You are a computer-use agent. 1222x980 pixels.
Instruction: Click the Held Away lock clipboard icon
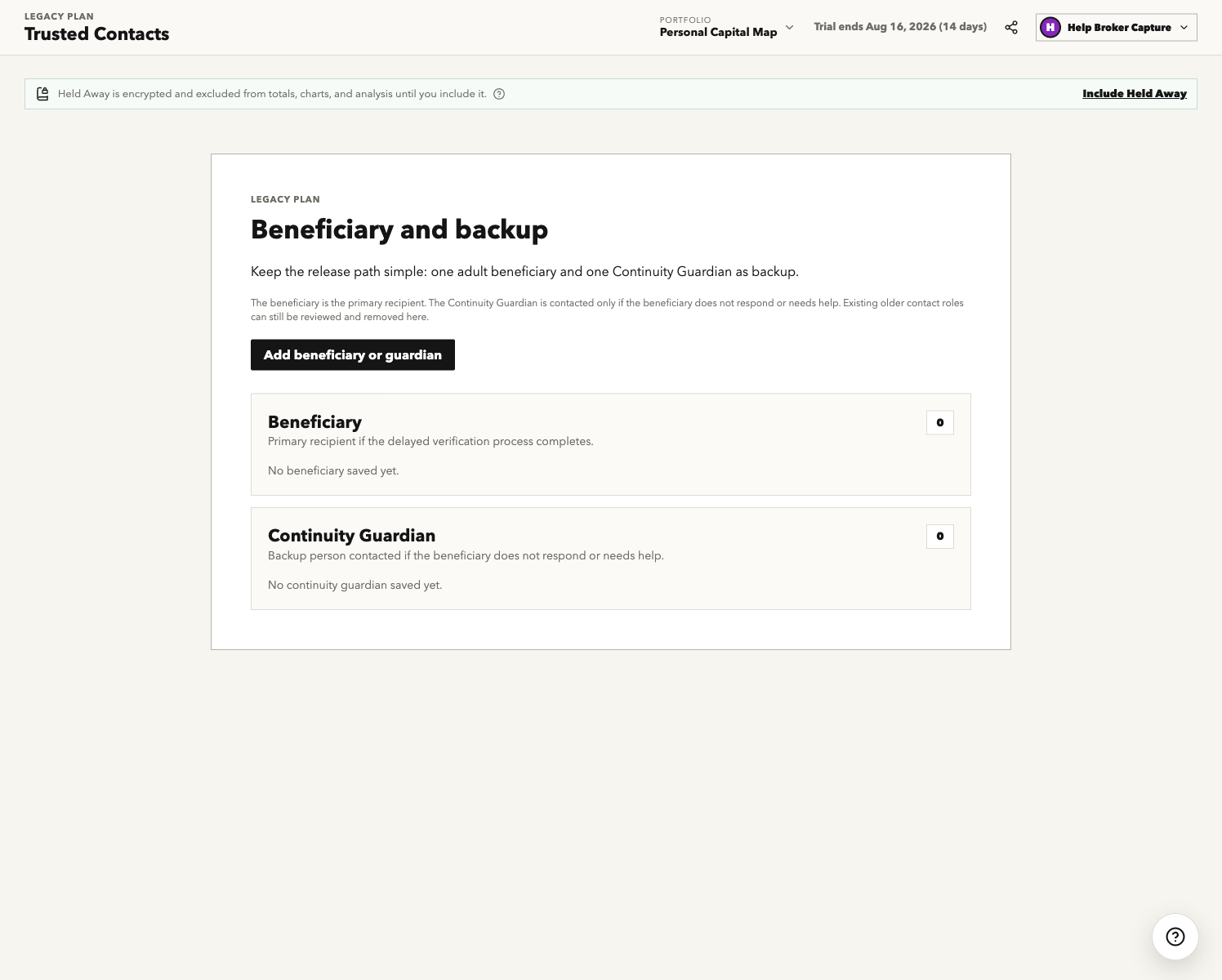coord(42,94)
